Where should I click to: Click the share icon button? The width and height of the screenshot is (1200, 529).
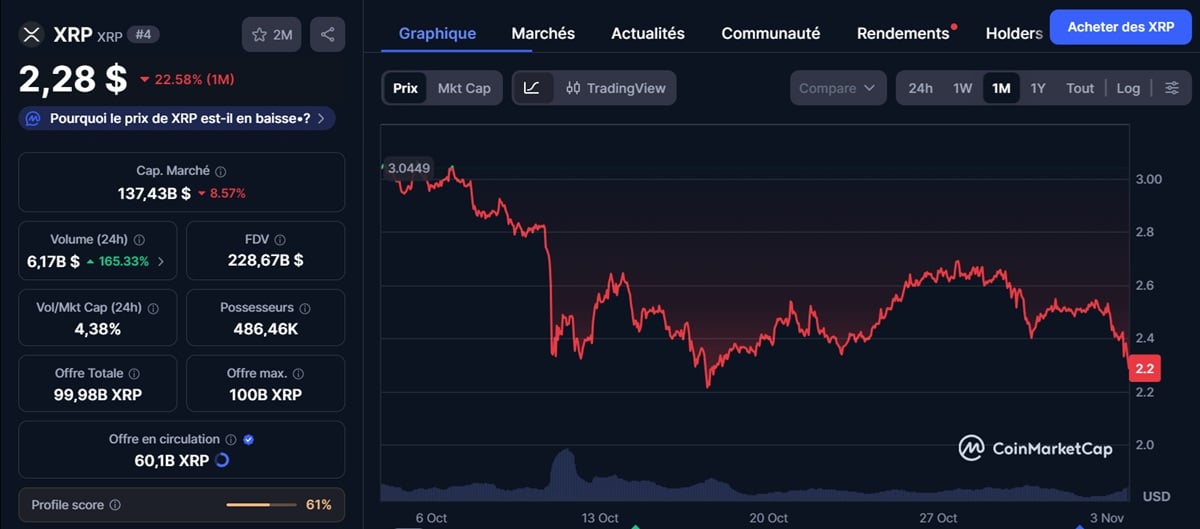point(328,35)
